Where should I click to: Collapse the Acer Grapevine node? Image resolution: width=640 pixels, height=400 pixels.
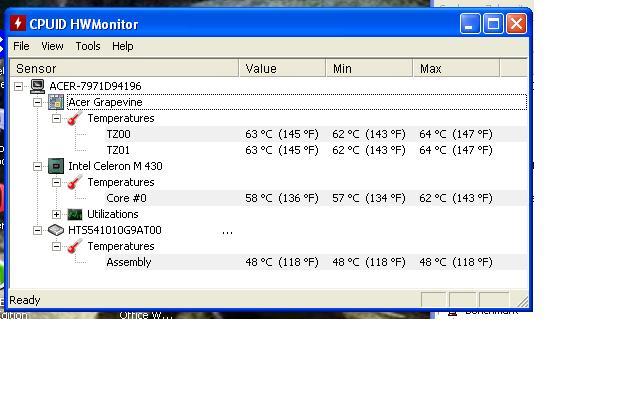click(x=37, y=102)
